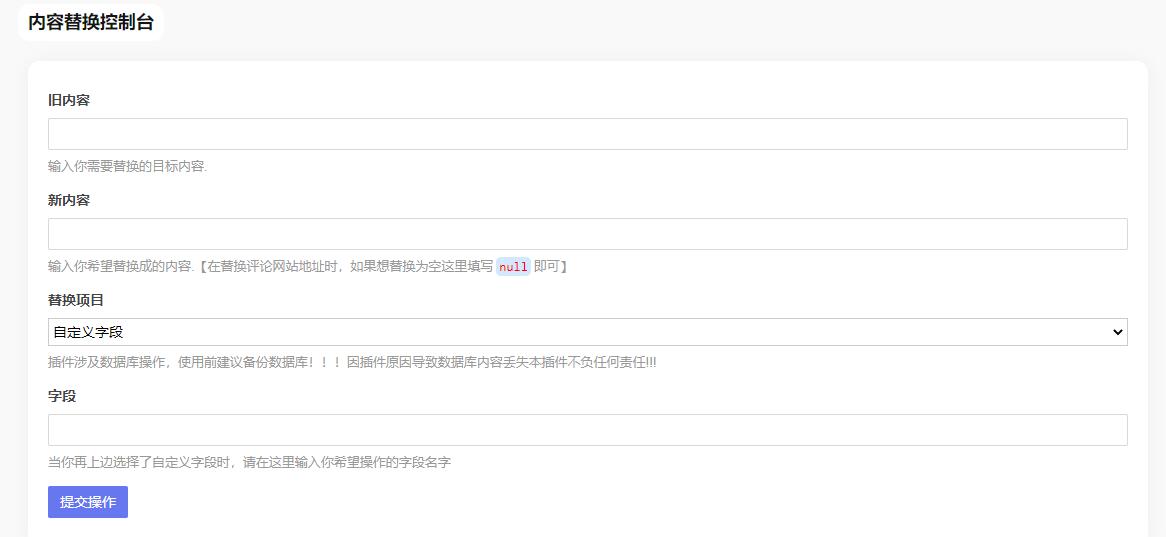Screen dimensions: 1166x537
Task: Click the 替换项目 field label
Action: (76, 300)
